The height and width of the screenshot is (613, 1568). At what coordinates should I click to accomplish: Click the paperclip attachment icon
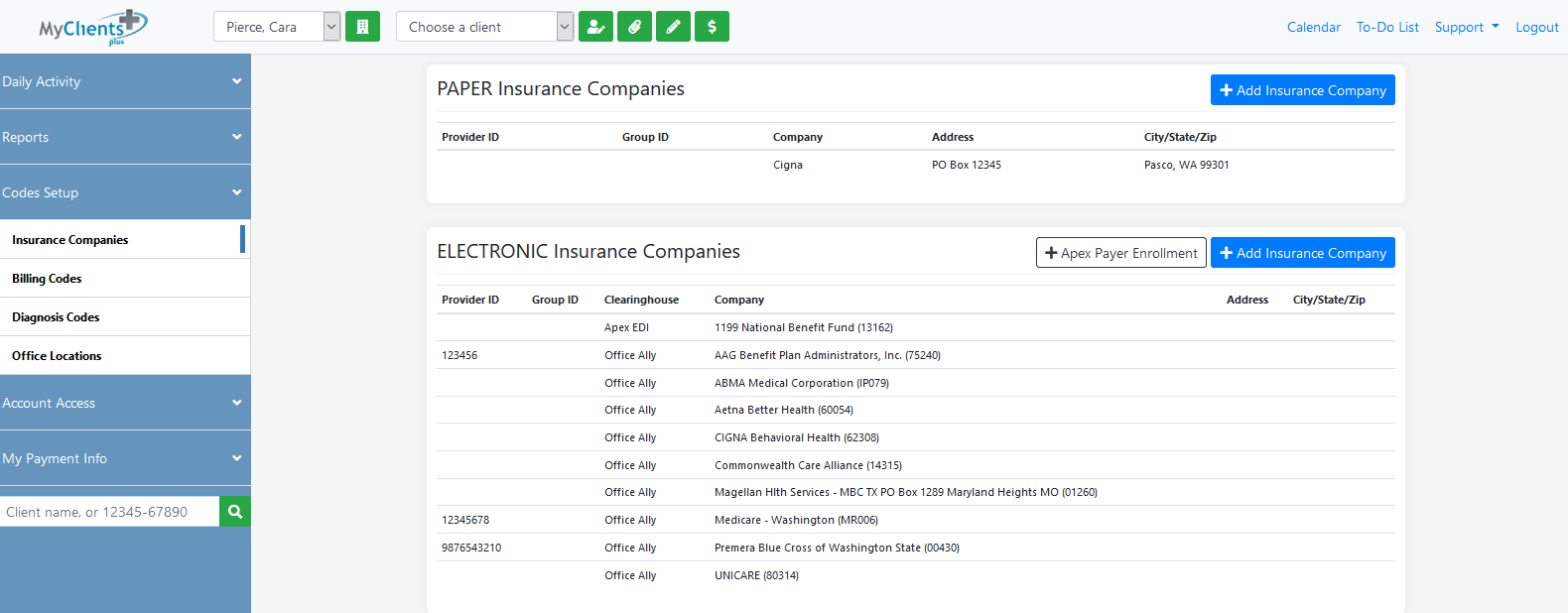pyautogui.click(x=634, y=27)
